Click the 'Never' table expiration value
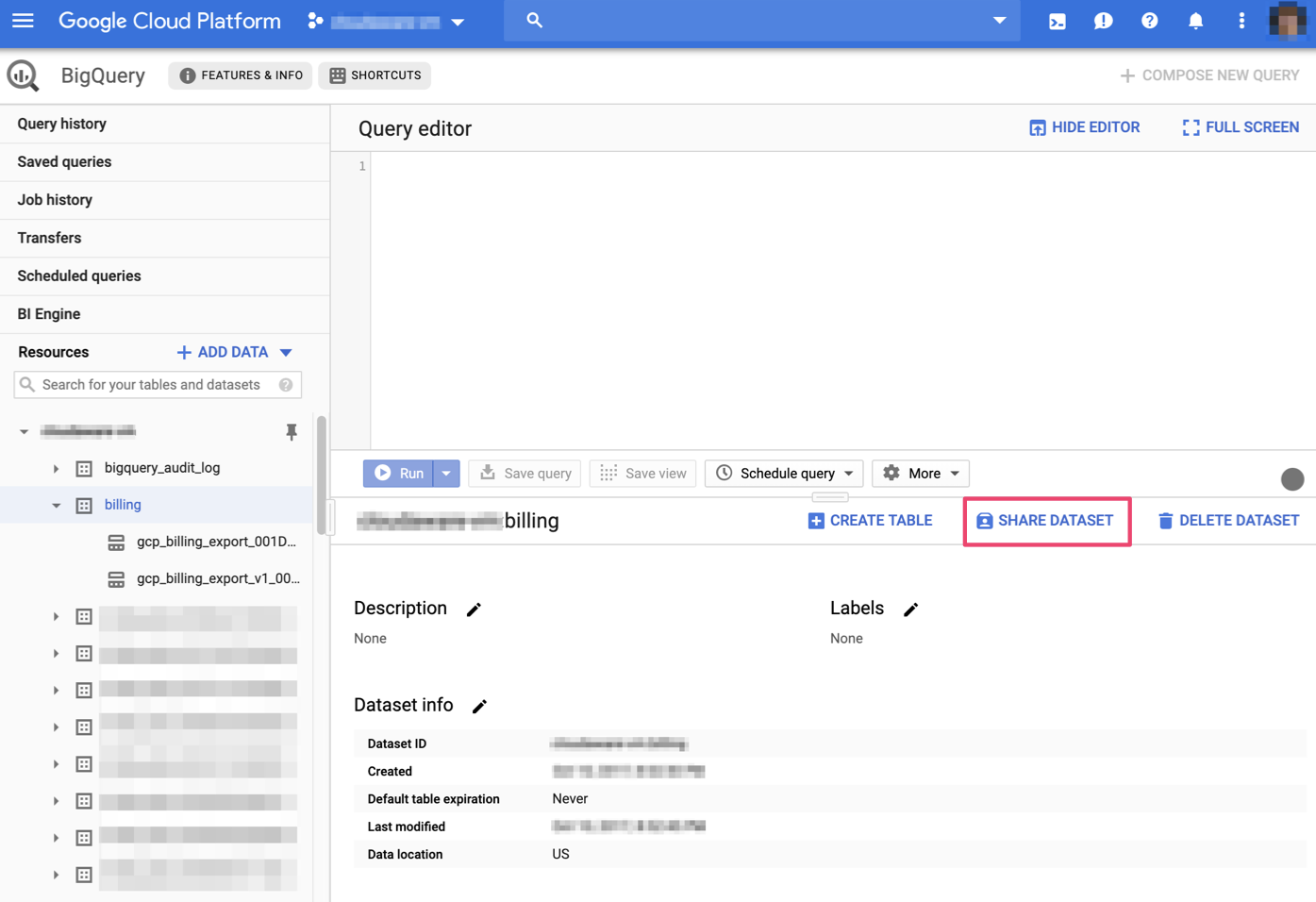1316x902 pixels. pos(570,799)
